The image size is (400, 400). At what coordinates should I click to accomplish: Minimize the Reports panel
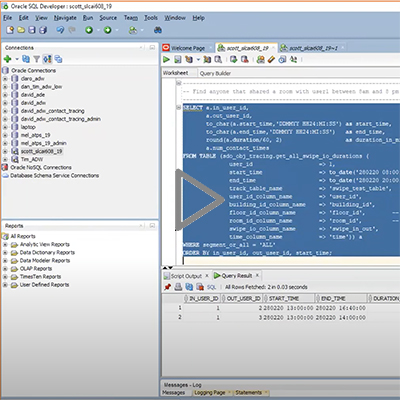(152, 226)
